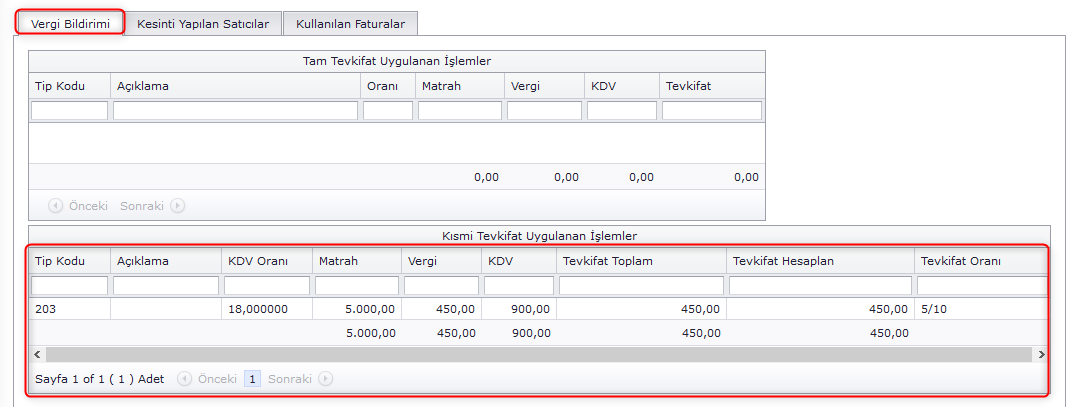Click Tevkifat Toplam filter field
This screenshot has height=407, width=1067.
(640, 286)
